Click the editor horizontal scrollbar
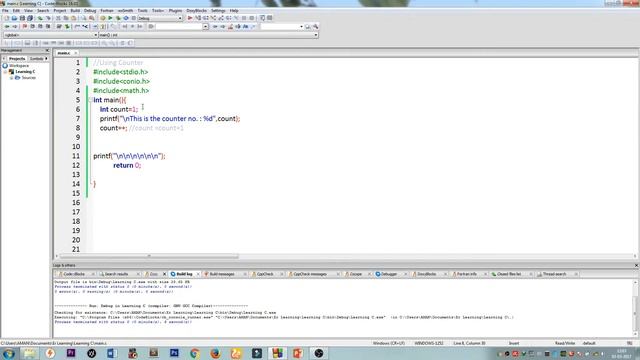Viewport: 640px width, 360px height. (x=149, y=256)
